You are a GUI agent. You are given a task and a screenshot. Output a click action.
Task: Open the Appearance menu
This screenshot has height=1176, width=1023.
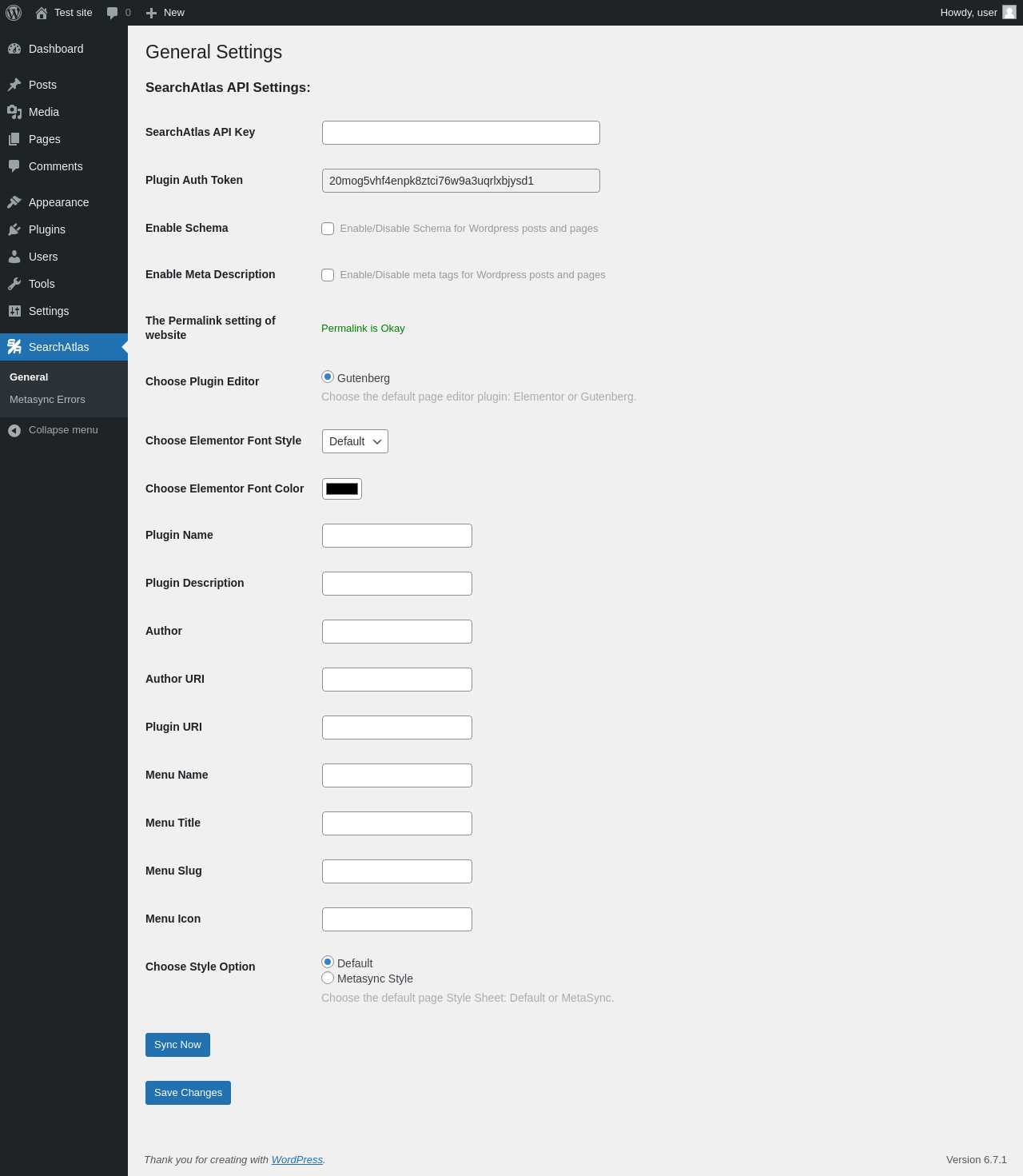pyautogui.click(x=64, y=202)
